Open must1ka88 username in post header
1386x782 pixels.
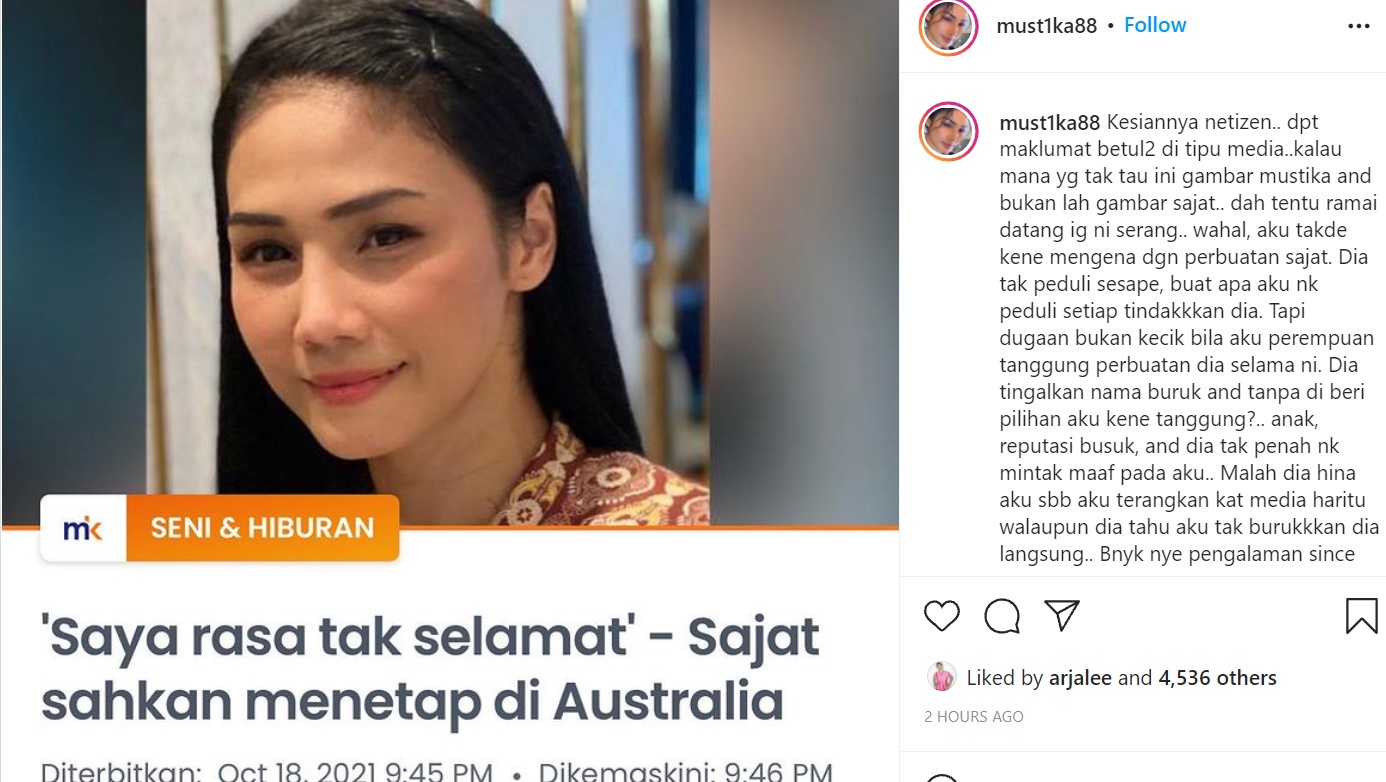[x=1047, y=26]
